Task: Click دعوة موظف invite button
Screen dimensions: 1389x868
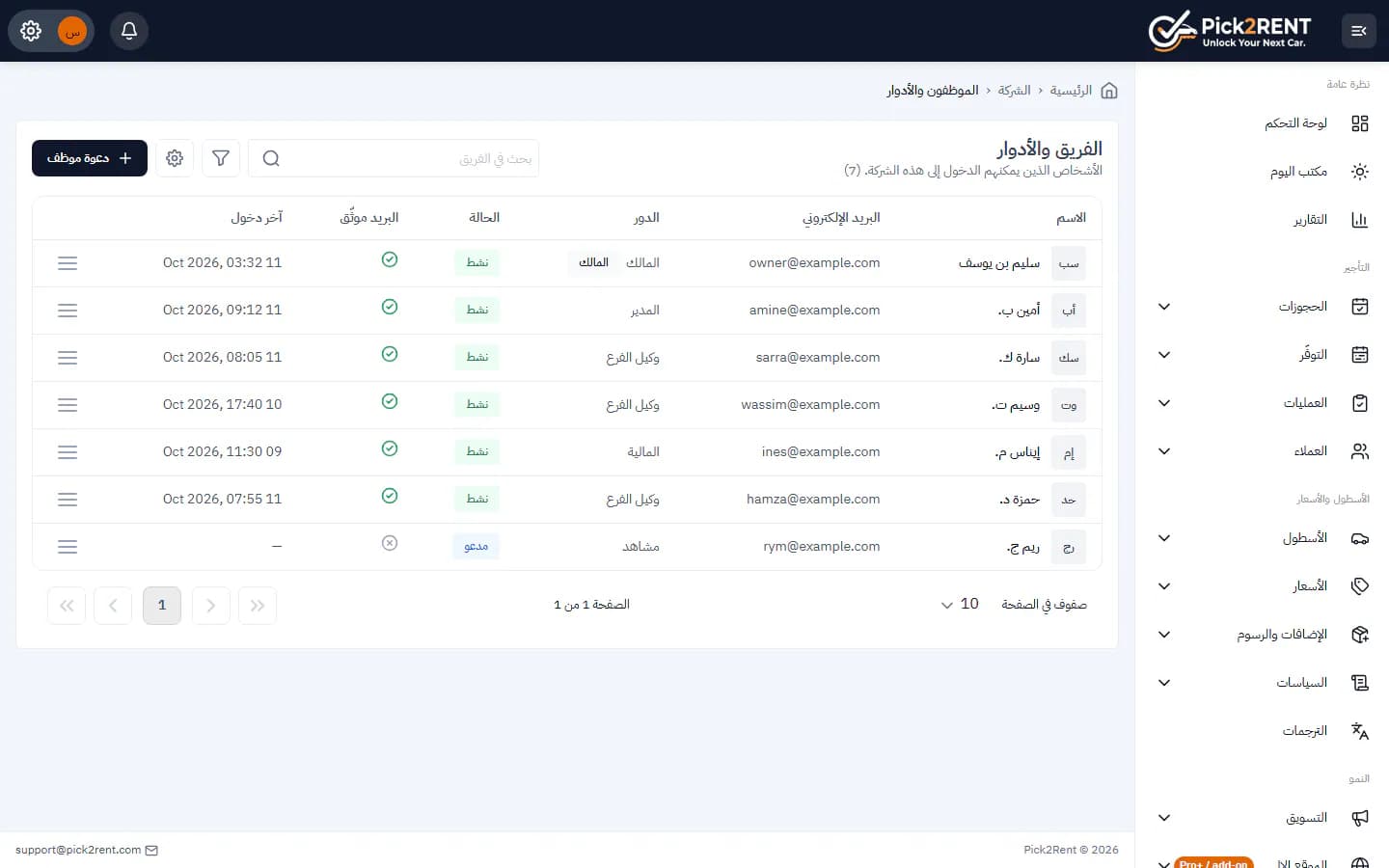Action: [x=90, y=158]
